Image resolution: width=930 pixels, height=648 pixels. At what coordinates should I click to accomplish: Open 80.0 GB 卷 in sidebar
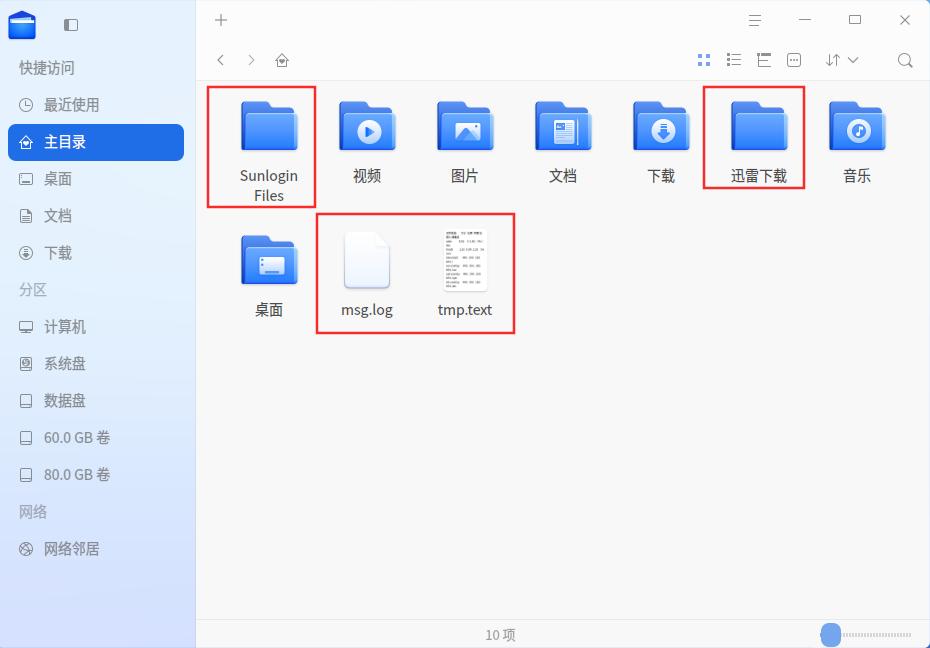pyautogui.click(x=96, y=474)
